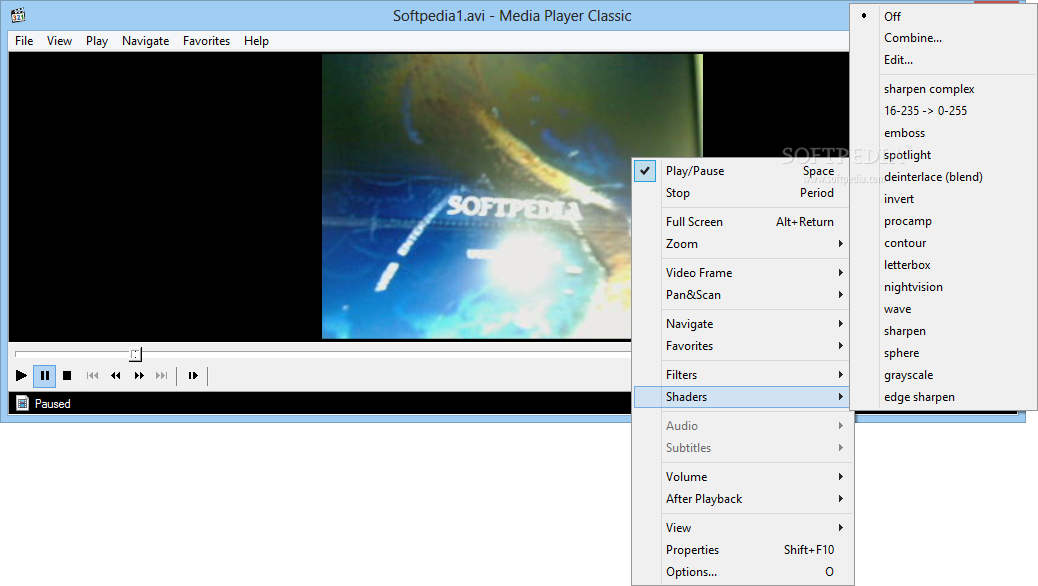The image size is (1038, 586).
Task: Select the sharpen complex shader
Action: tap(943, 89)
